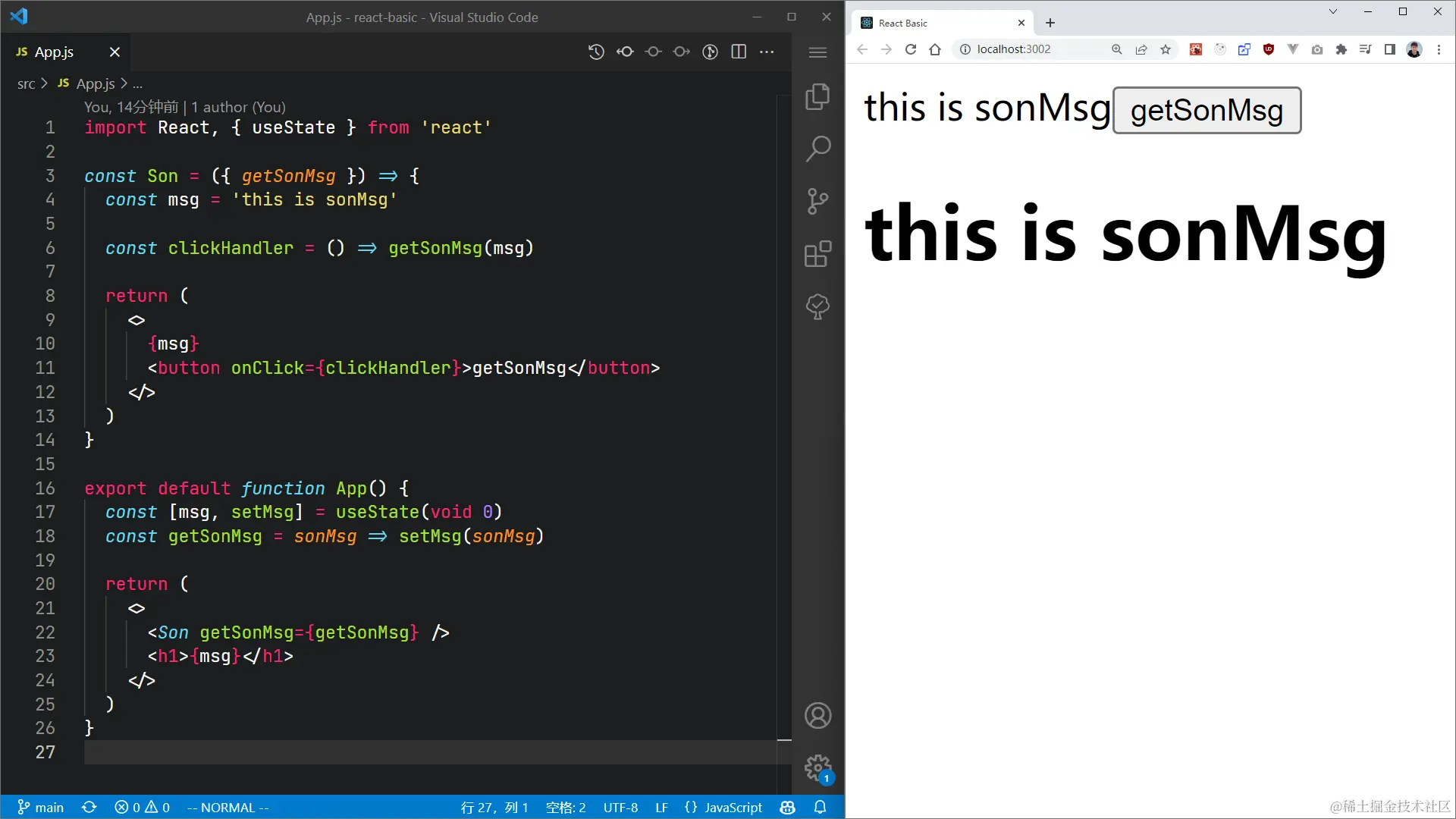Toggle the VS Code hamburger menu icon
Image resolution: width=1456 pixels, height=819 pixels.
817,52
